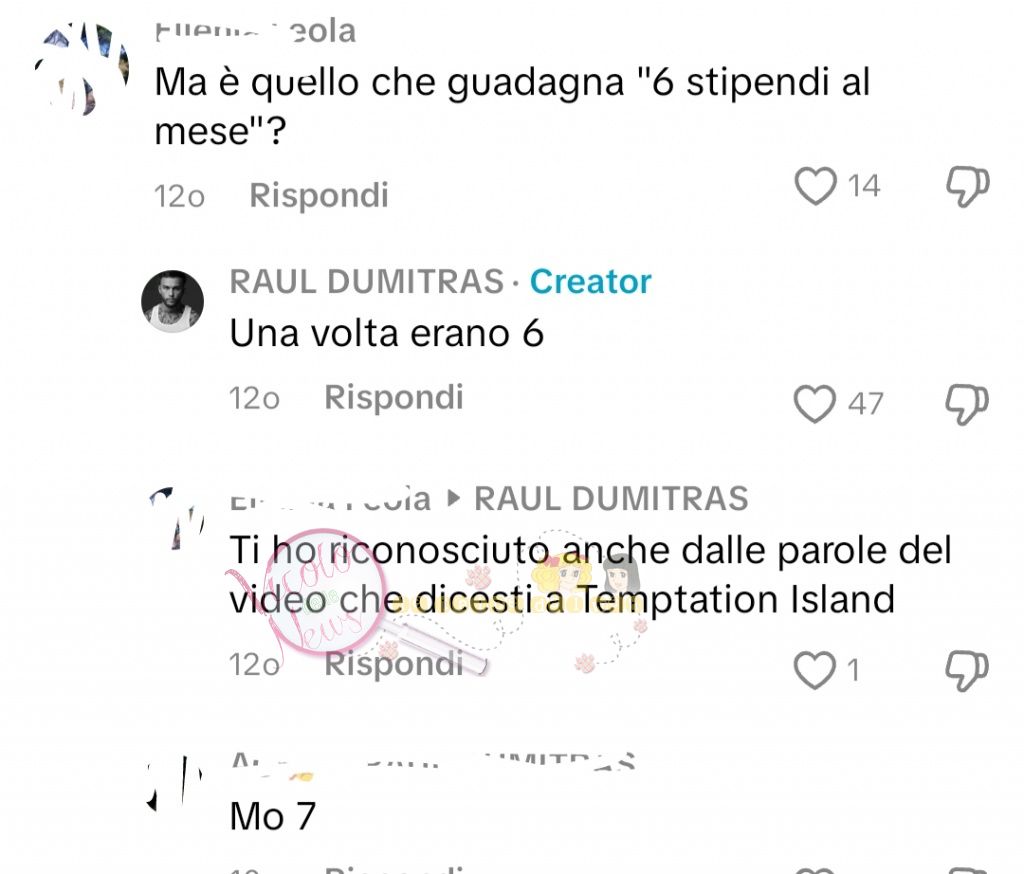
Task: Like the "Una volta erano 6" reply
Action: click(814, 404)
